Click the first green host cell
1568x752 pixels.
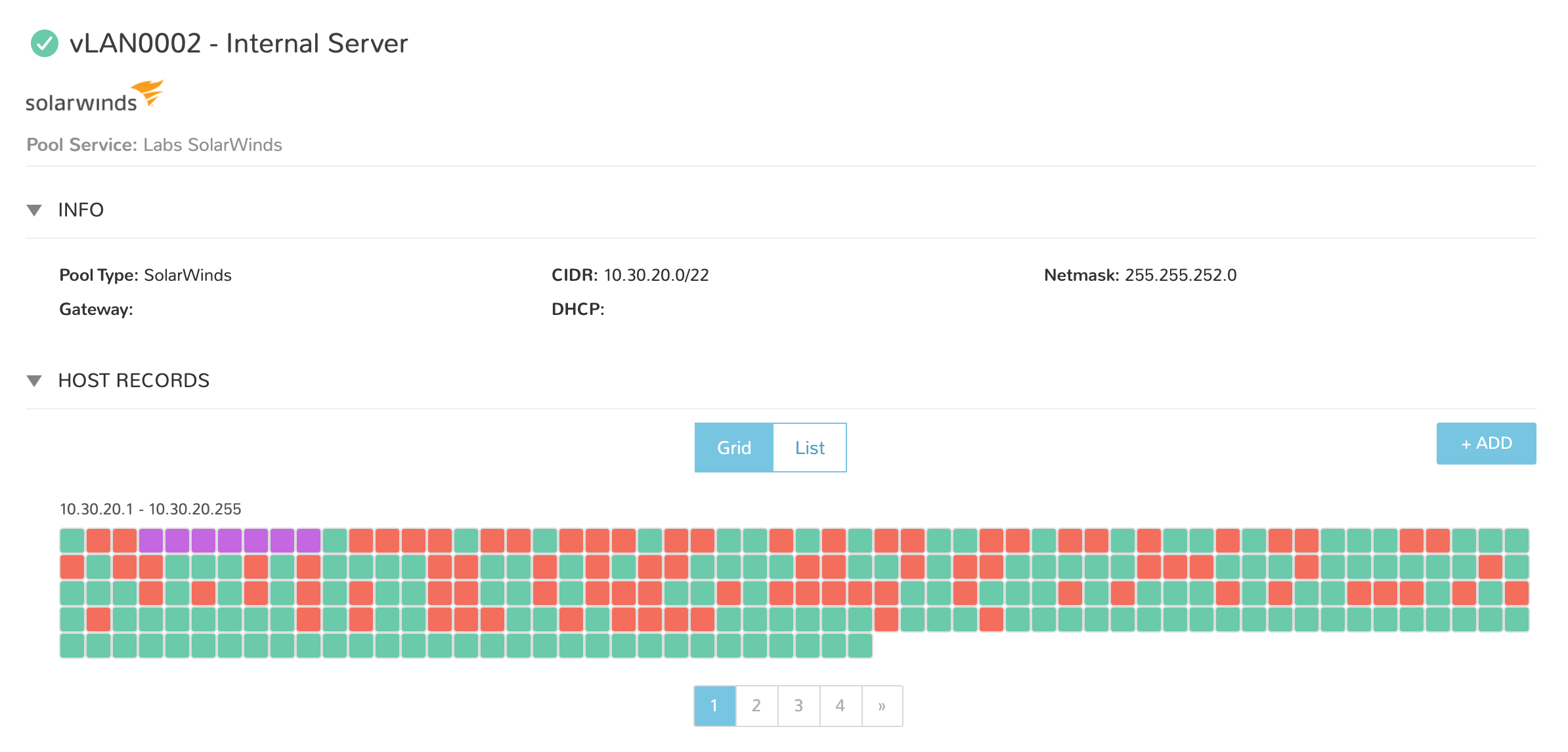click(72, 541)
